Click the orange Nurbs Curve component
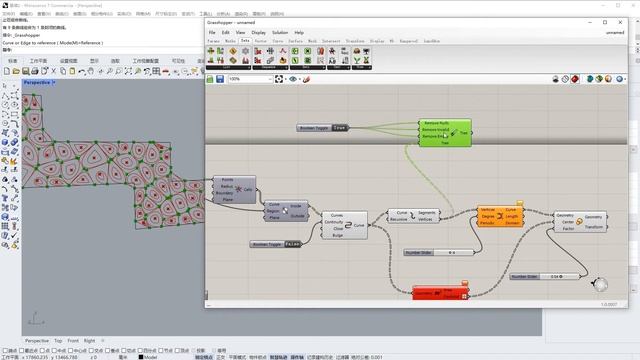 [500, 216]
